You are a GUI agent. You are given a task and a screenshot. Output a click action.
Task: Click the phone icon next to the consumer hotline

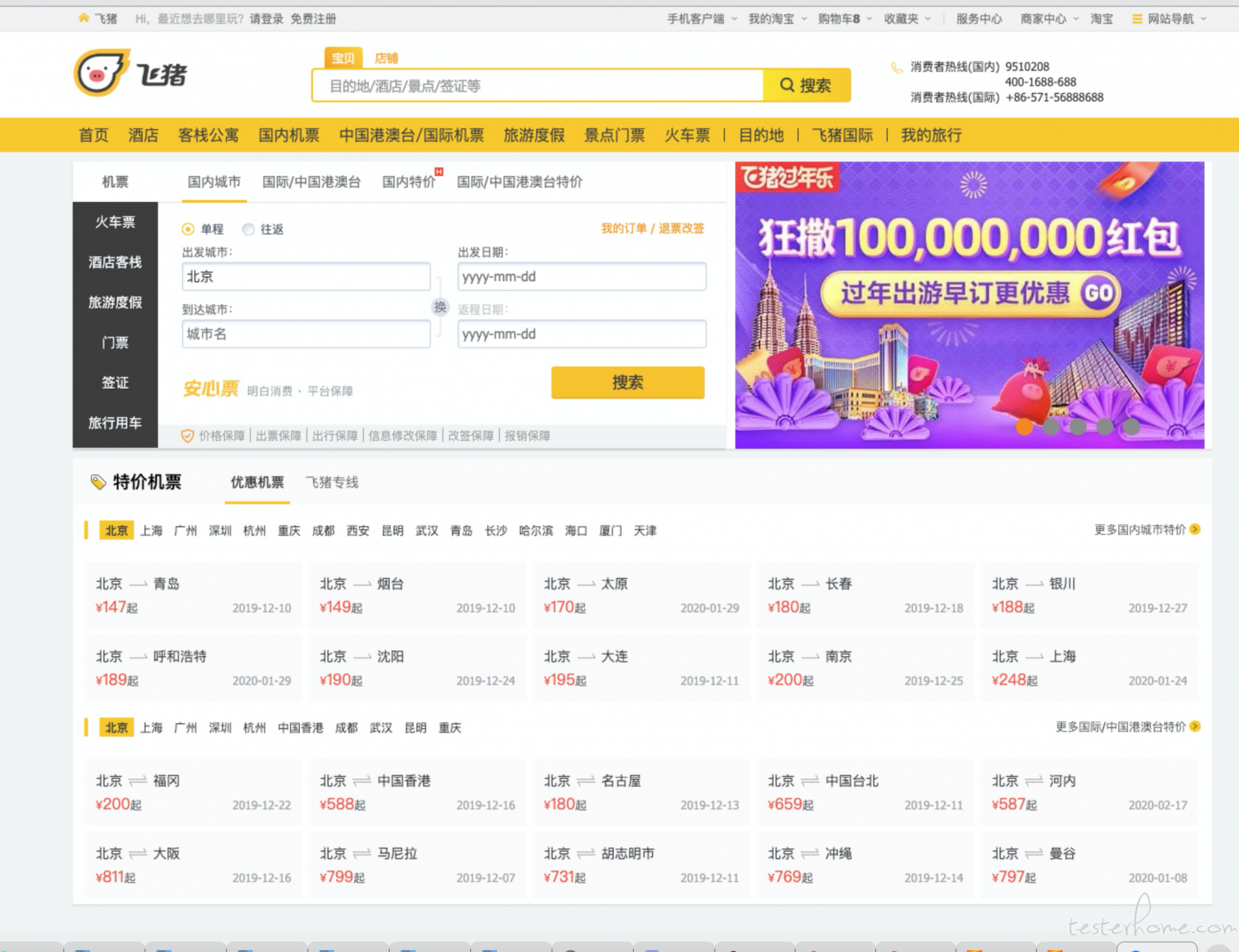tap(896, 67)
